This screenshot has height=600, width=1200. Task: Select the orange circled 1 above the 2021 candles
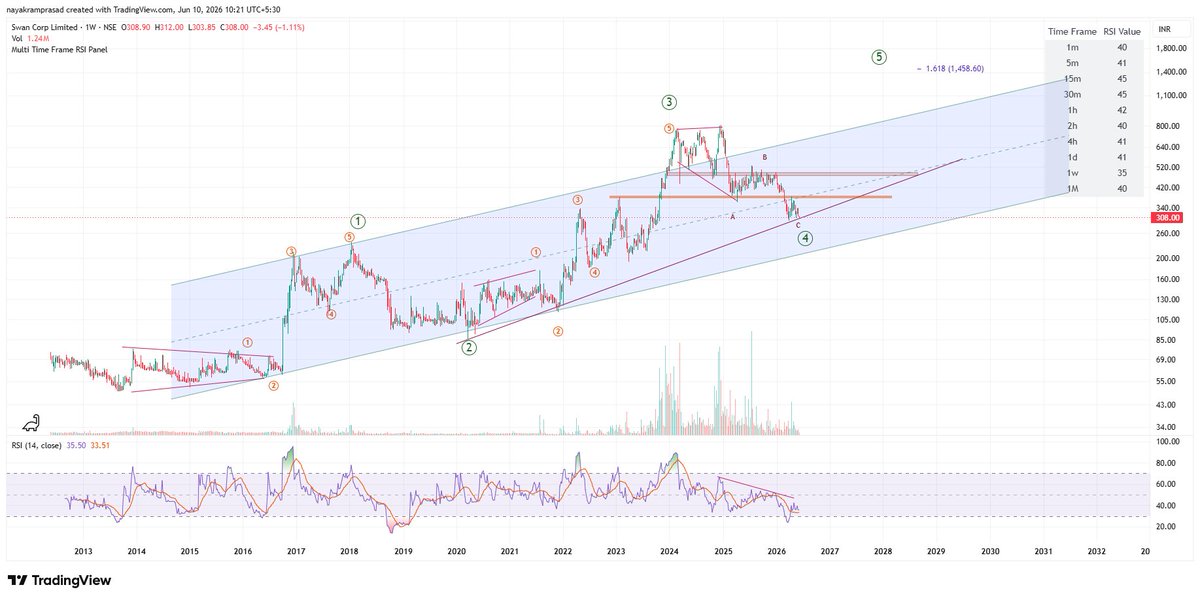536,252
